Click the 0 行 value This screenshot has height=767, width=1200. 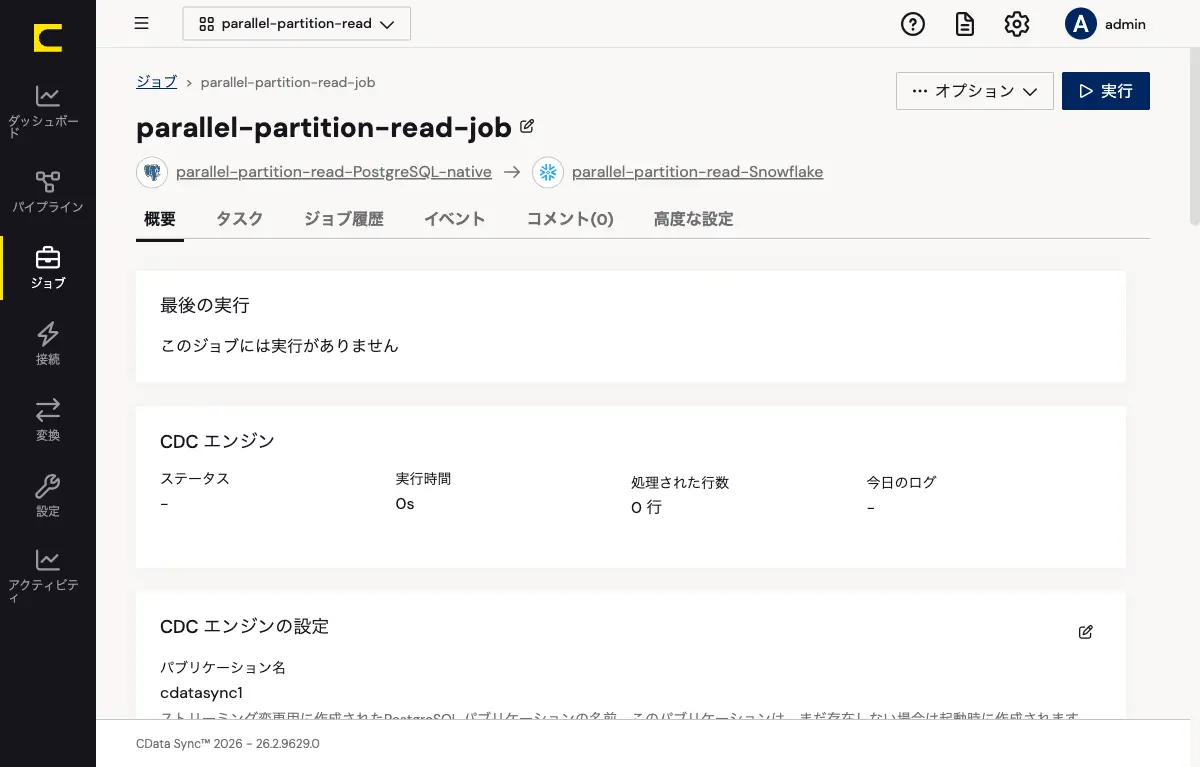coord(646,508)
